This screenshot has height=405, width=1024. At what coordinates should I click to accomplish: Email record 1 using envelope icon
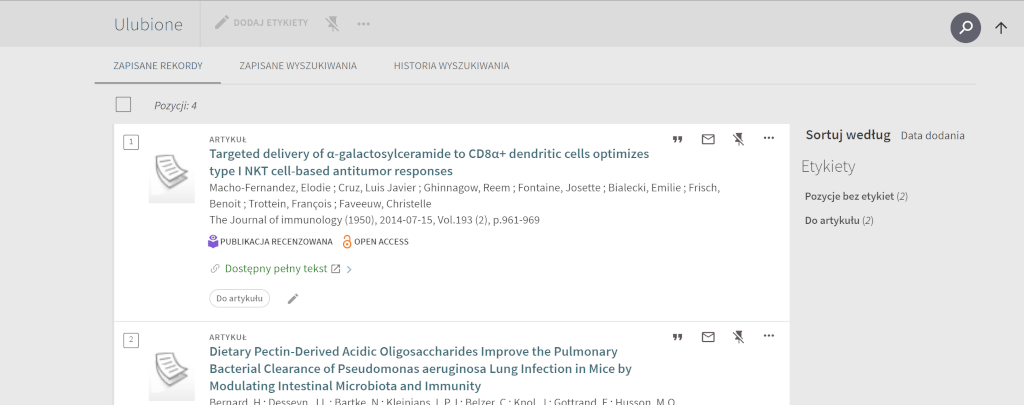[x=708, y=139]
